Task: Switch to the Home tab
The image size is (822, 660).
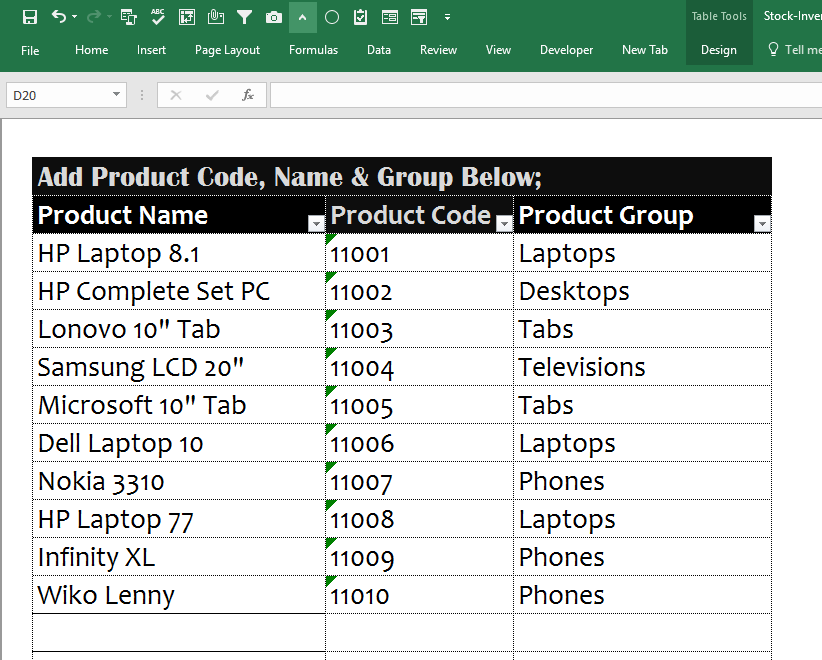Action: (x=91, y=50)
